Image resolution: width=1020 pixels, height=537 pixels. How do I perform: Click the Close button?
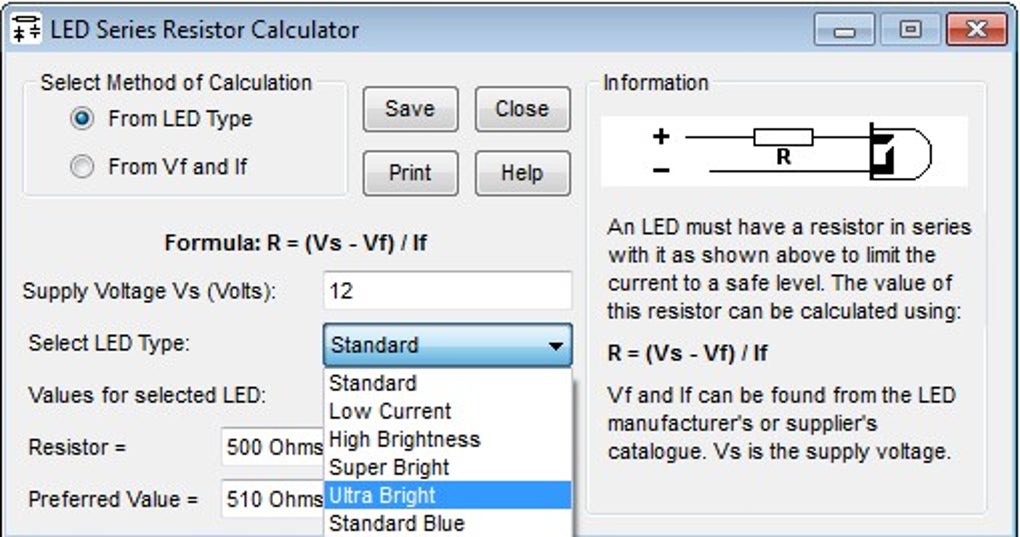click(x=522, y=109)
